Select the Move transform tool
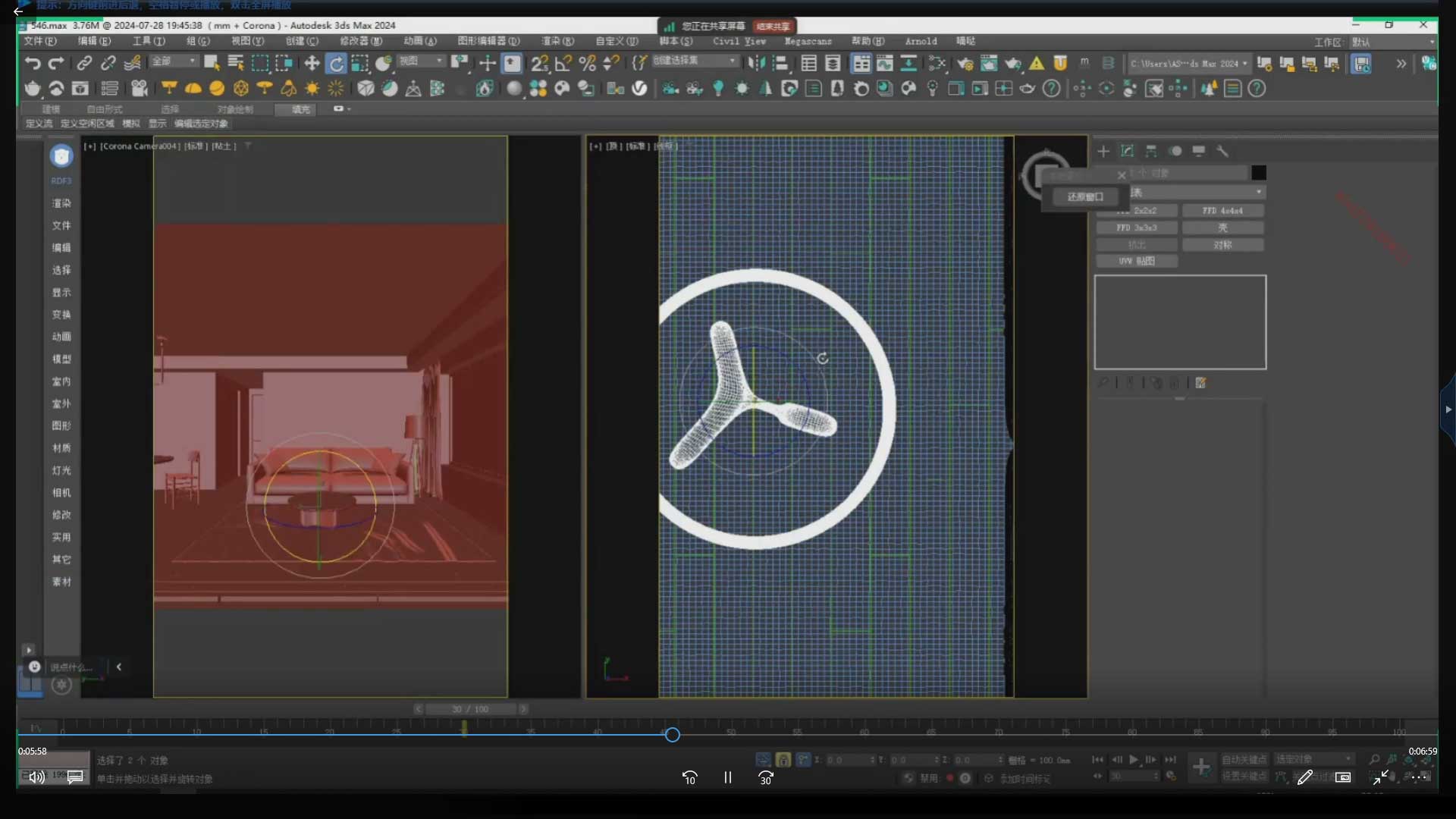Viewport: 1456px width, 819px height. coord(312,64)
